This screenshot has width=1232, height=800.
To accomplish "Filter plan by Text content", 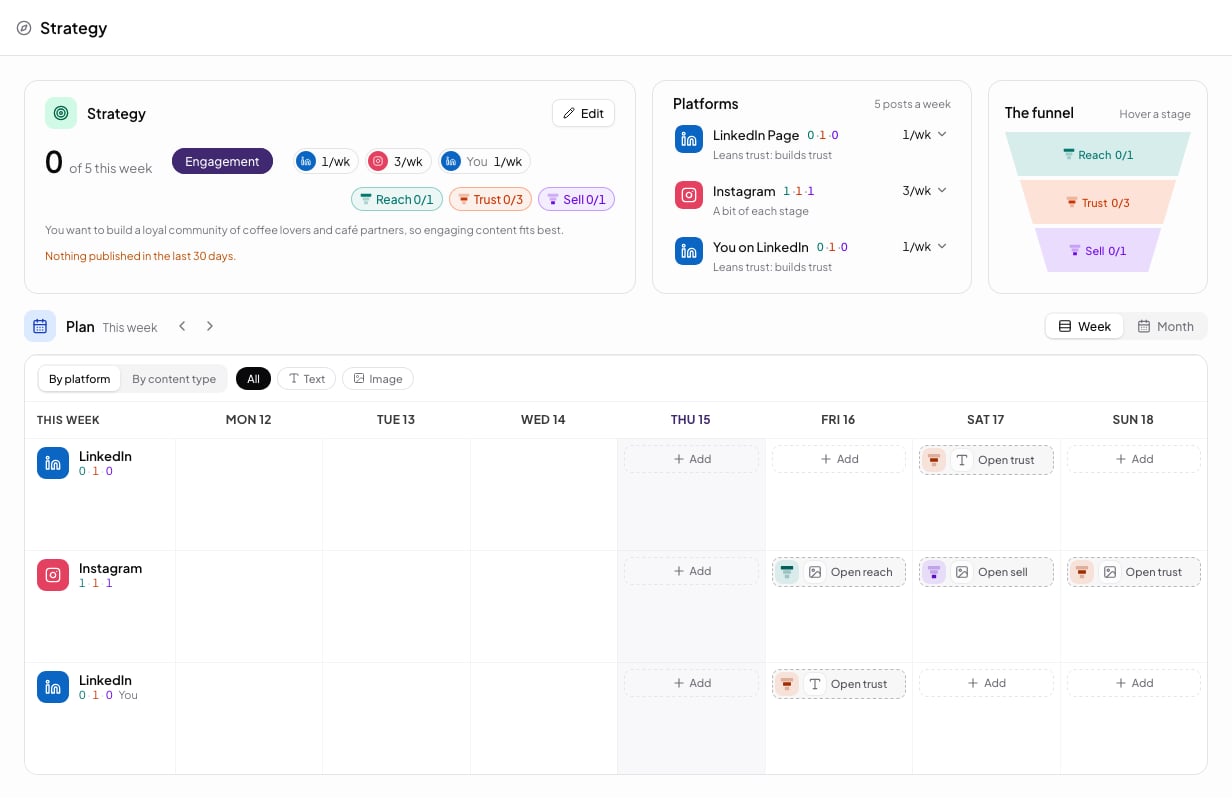I will coord(306,379).
